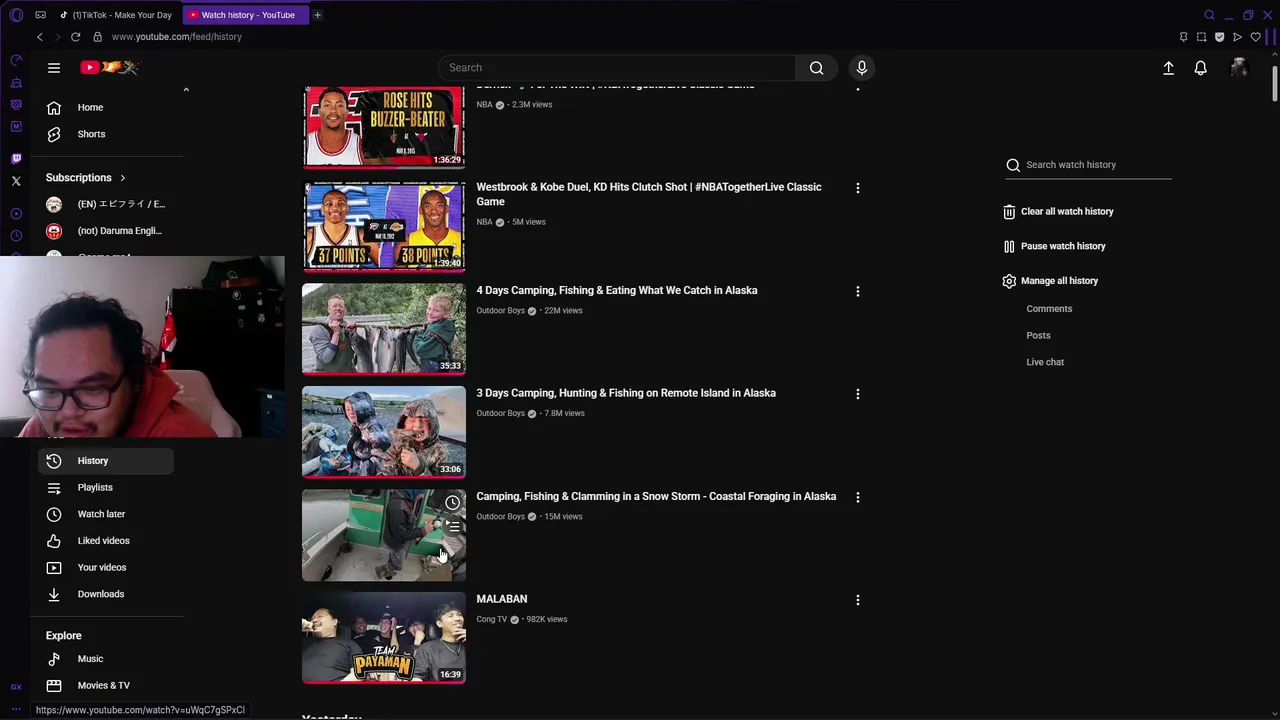Open the Rose Hits Buzzer-Beater thumbnail
Image resolution: width=1280 pixels, height=720 pixels.
coord(384,126)
